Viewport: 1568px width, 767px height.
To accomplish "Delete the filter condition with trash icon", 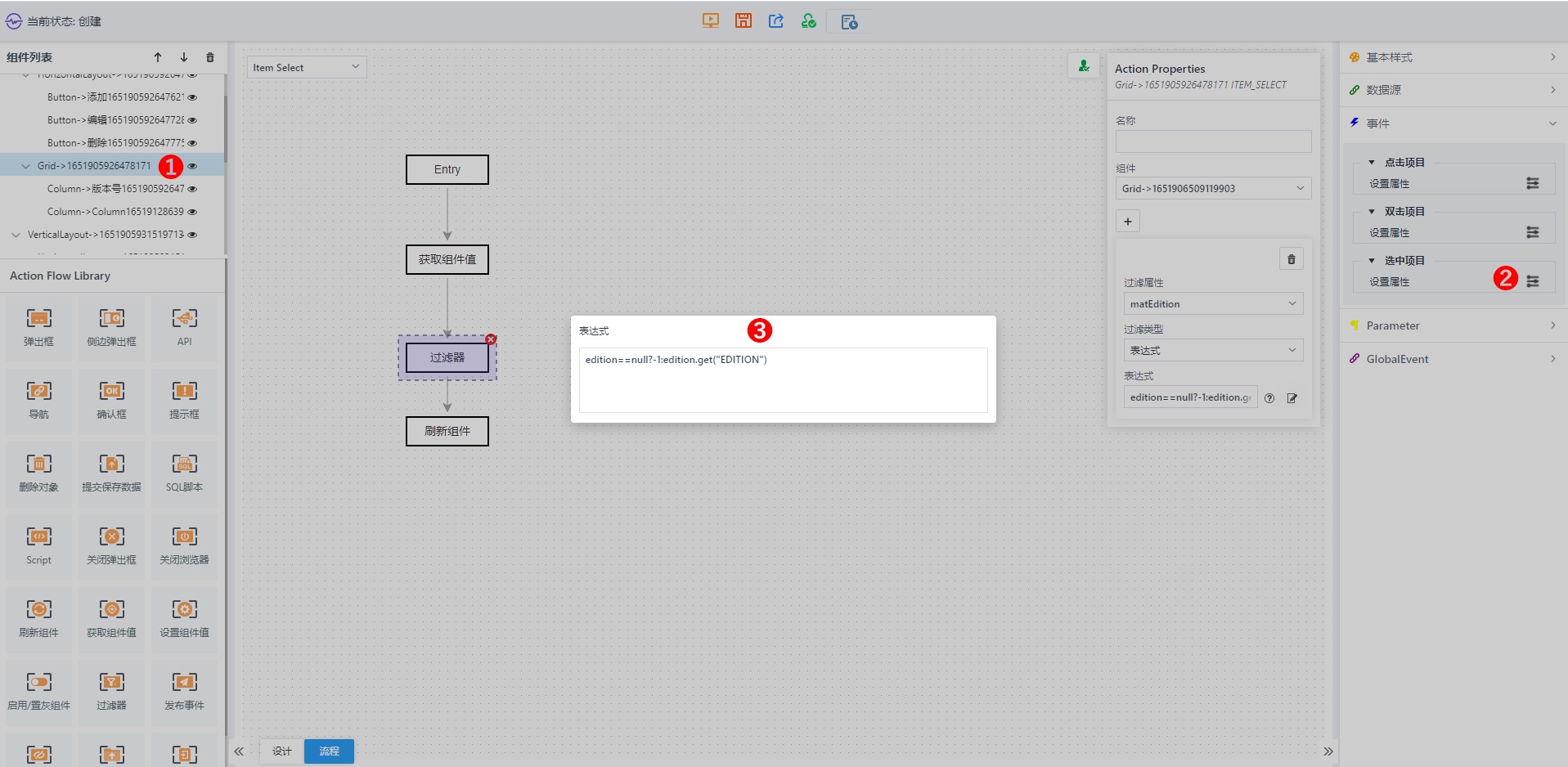I will pos(1291,259).
